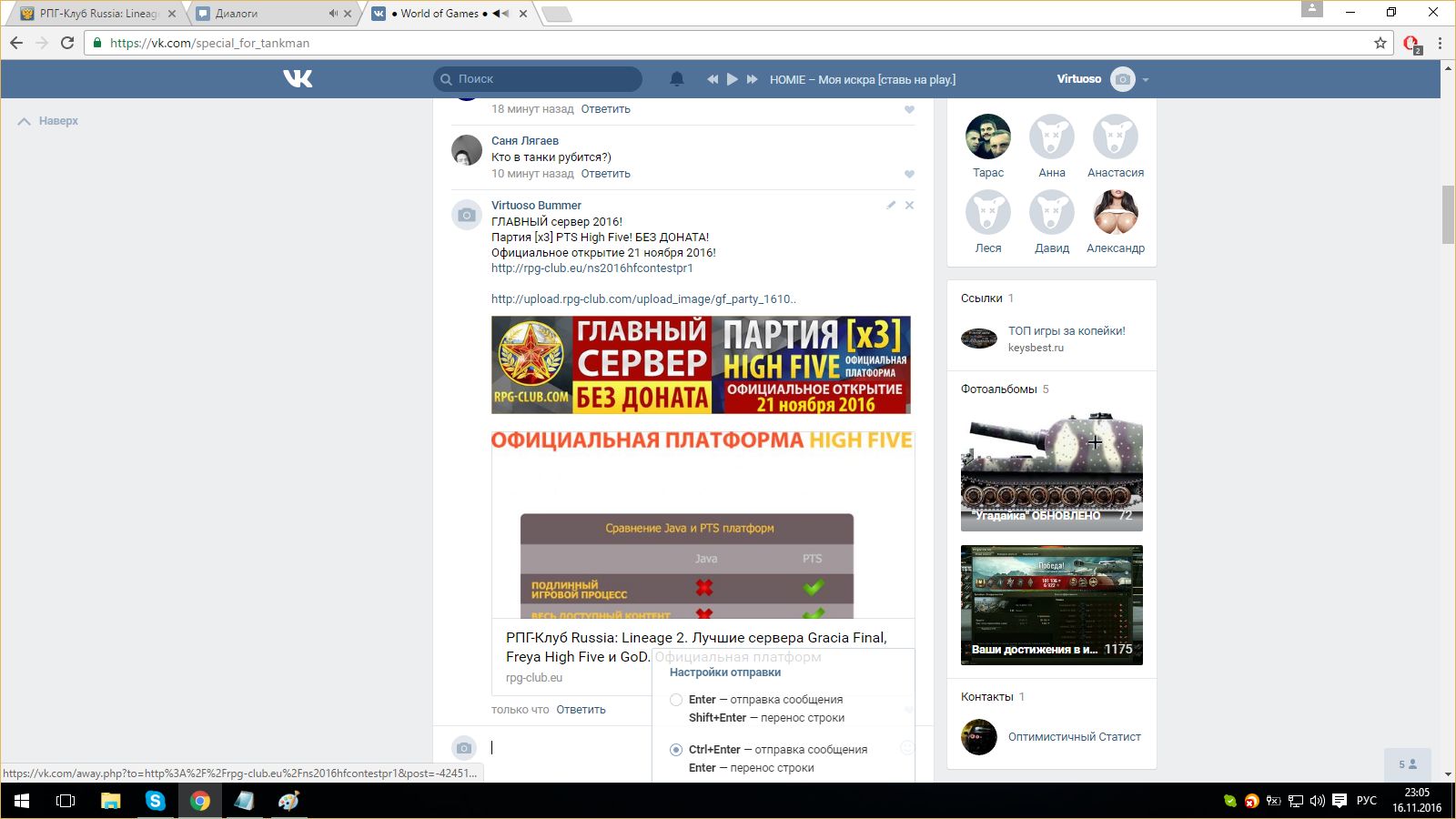Click into the comment text field
This screenshot has height=819, width=1456.
[x=571, y=748]
